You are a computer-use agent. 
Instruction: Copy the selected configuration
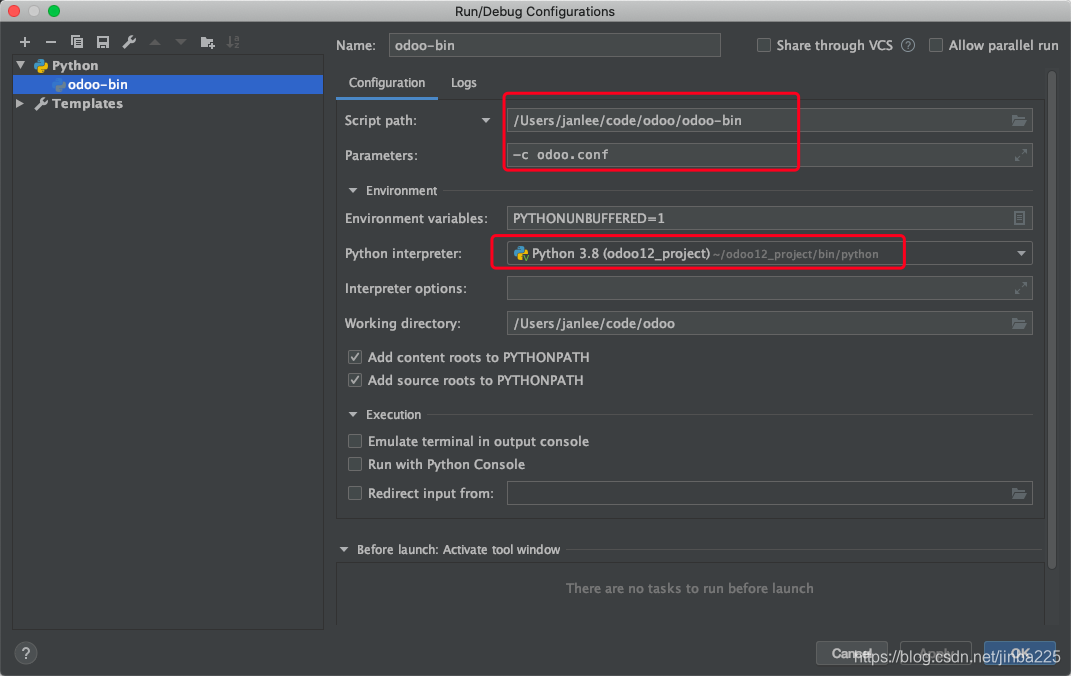point(76,42)
